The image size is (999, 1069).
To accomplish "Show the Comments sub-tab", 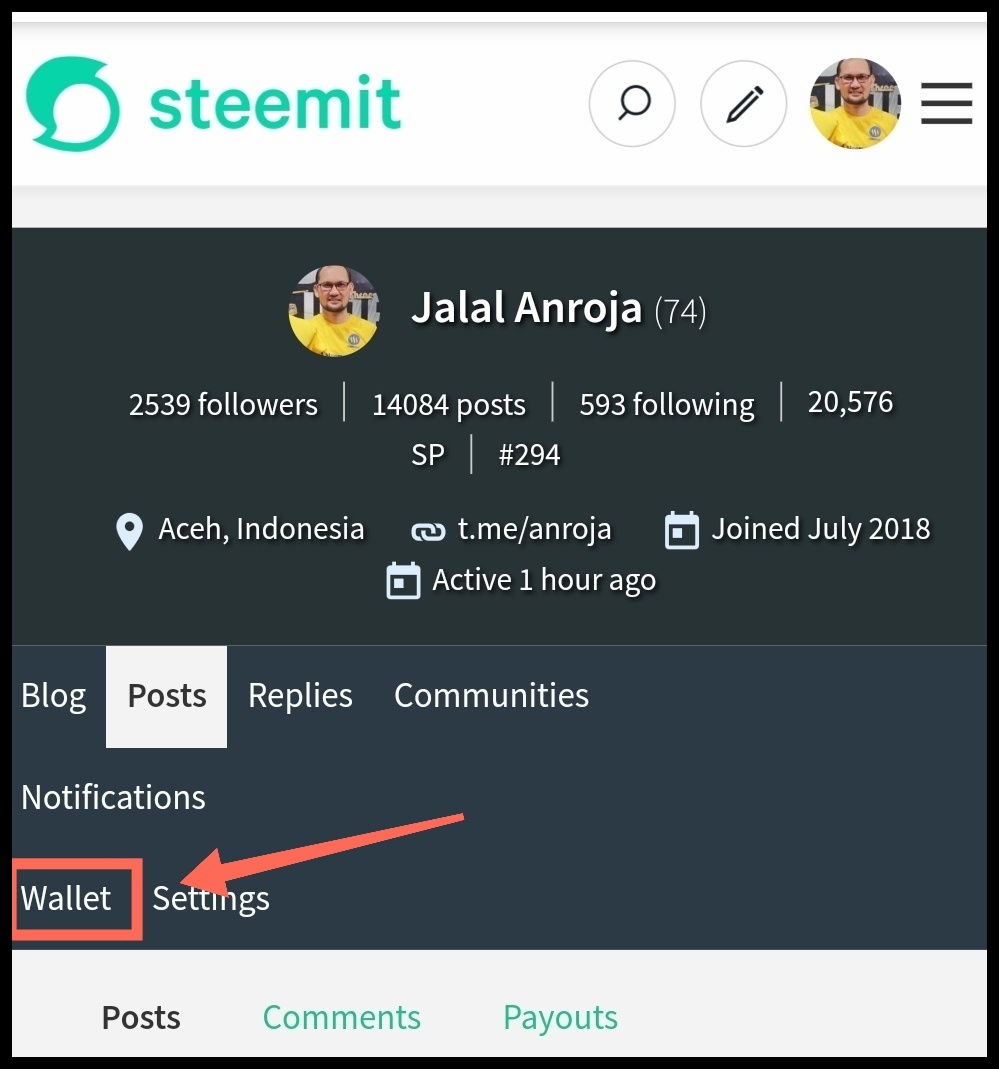I will tap(342, 1018).
